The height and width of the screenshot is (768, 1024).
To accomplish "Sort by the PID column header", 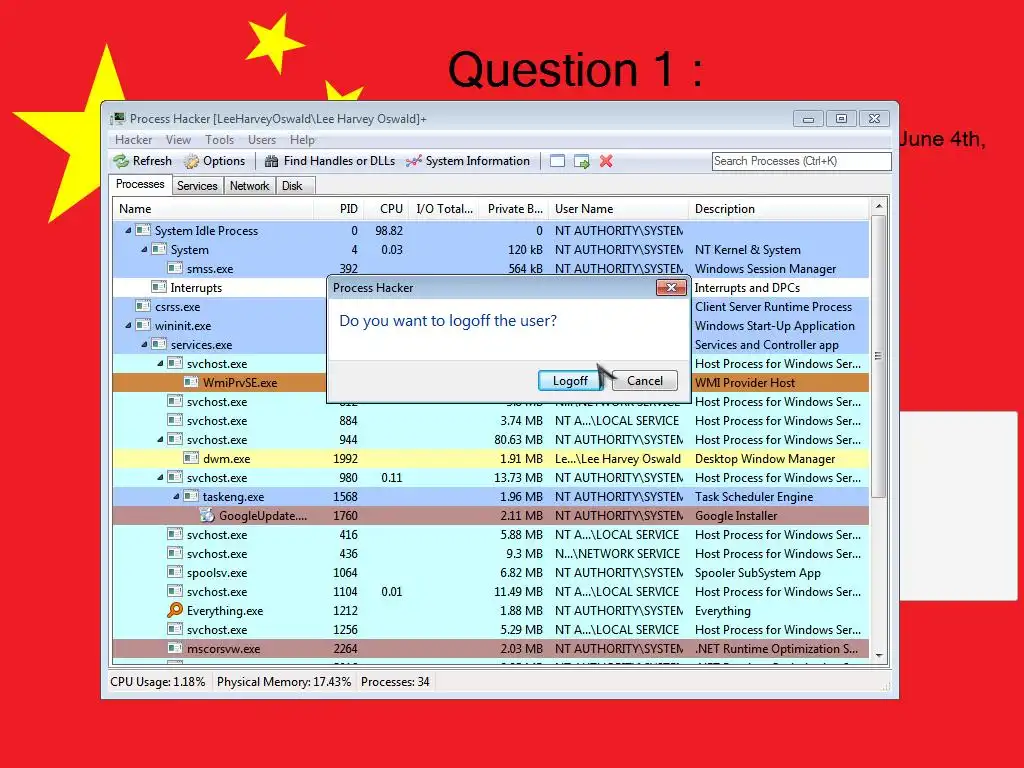I will pyautogui.click(x=339, y=209).
